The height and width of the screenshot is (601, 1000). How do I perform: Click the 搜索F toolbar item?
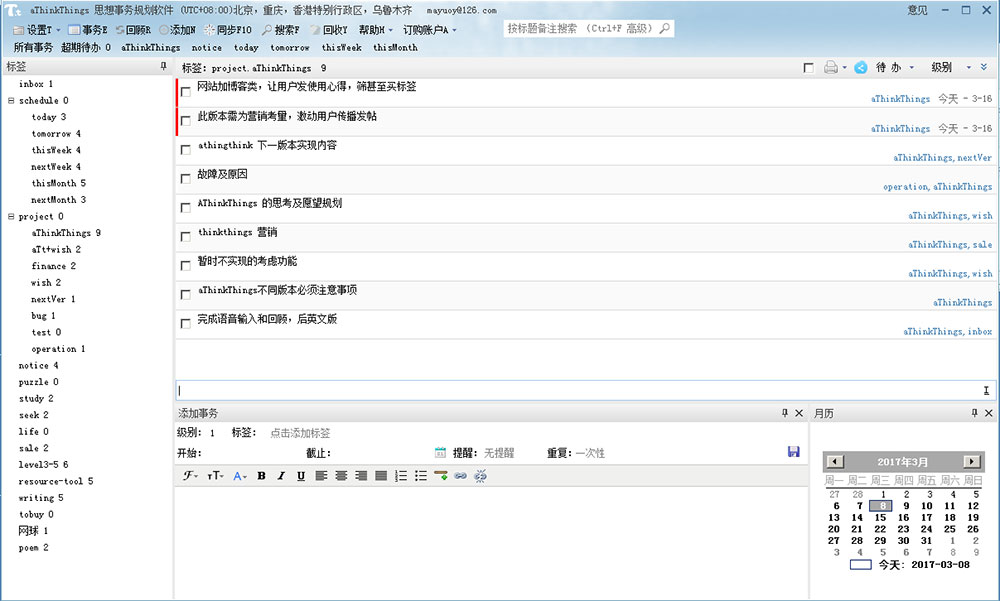tap(281, 30)
